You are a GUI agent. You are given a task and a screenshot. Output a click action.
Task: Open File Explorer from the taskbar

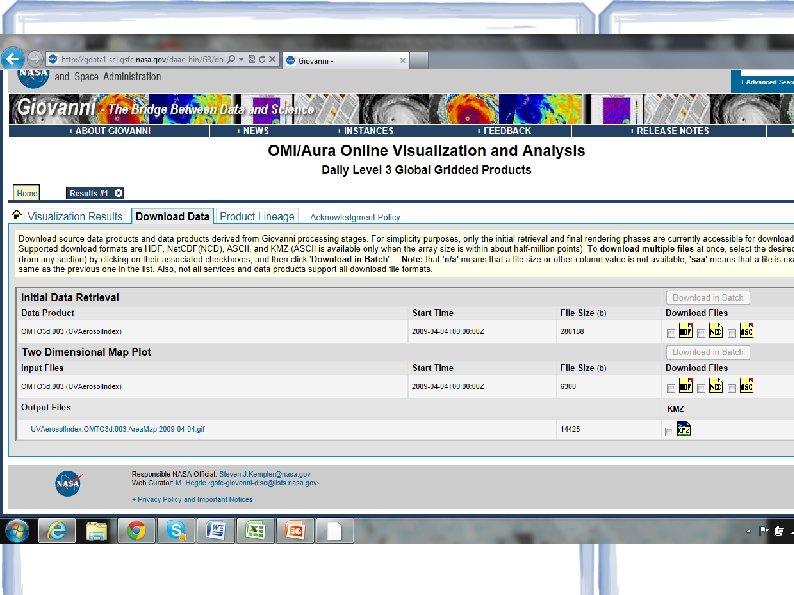click(96, 531)
